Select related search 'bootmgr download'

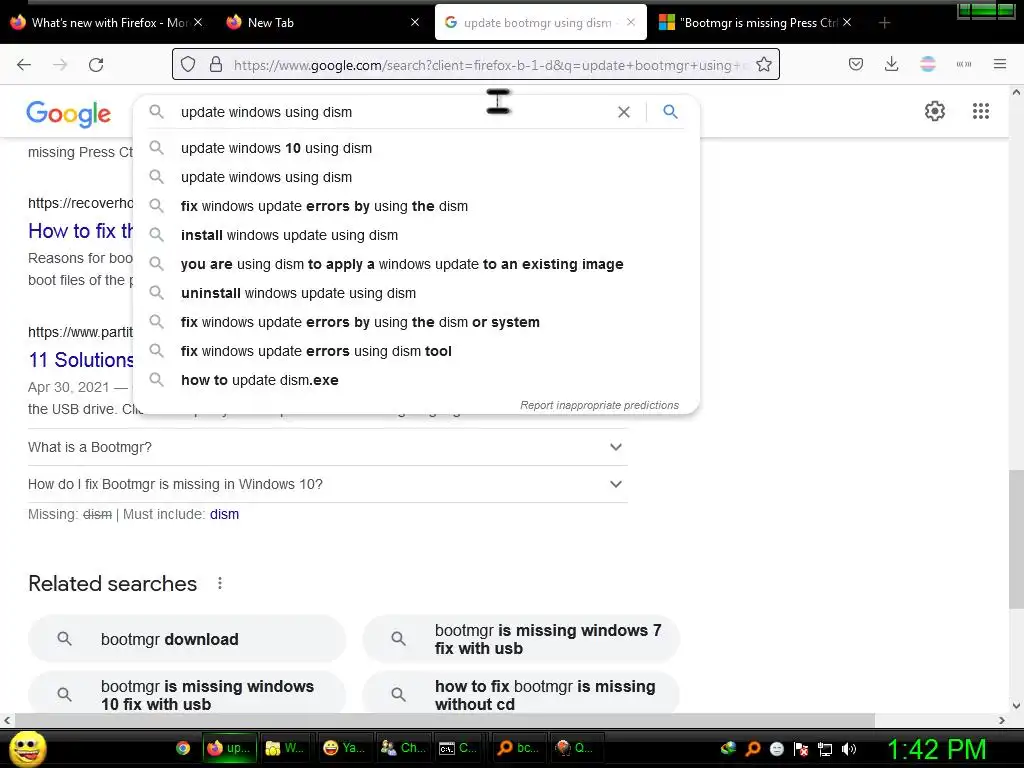187,639
